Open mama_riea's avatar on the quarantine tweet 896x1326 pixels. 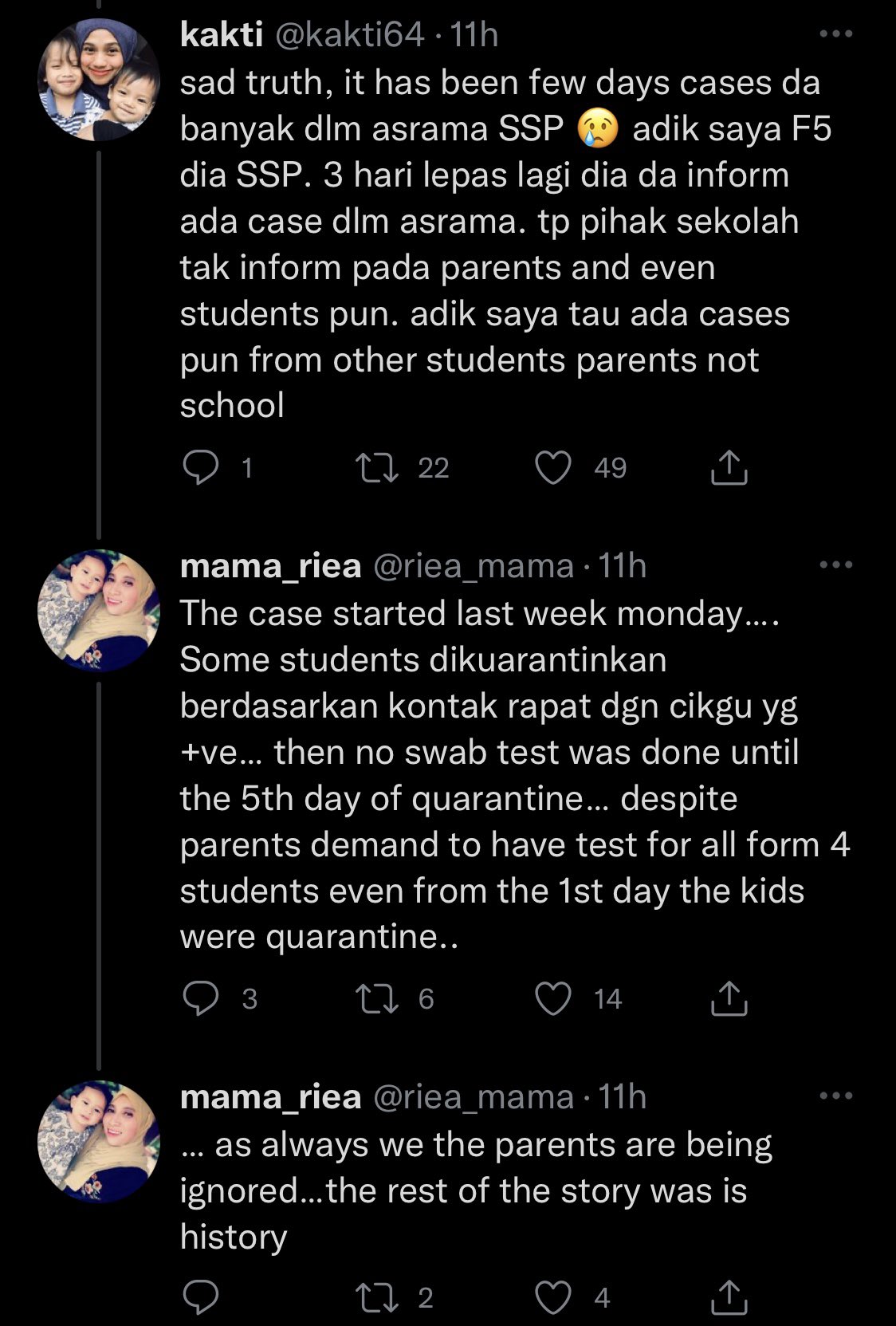click(x=99, y=610)
